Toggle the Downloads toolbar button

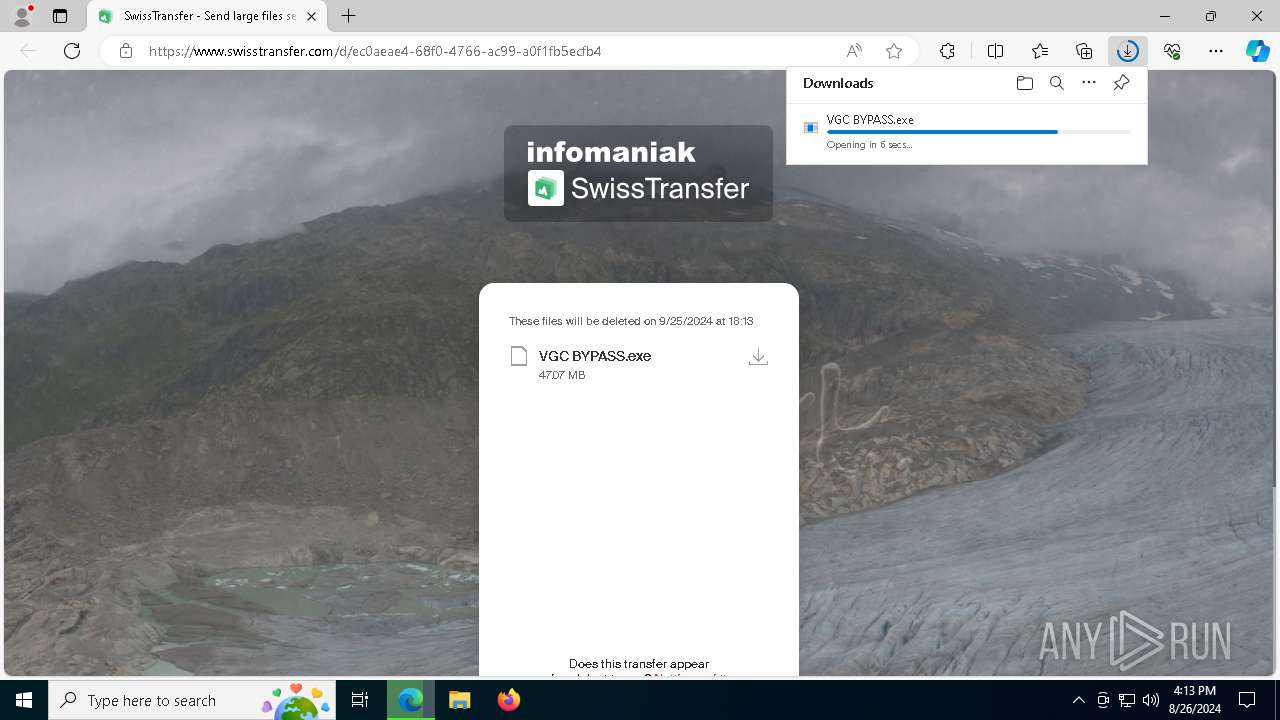[x=1128, y=51]
